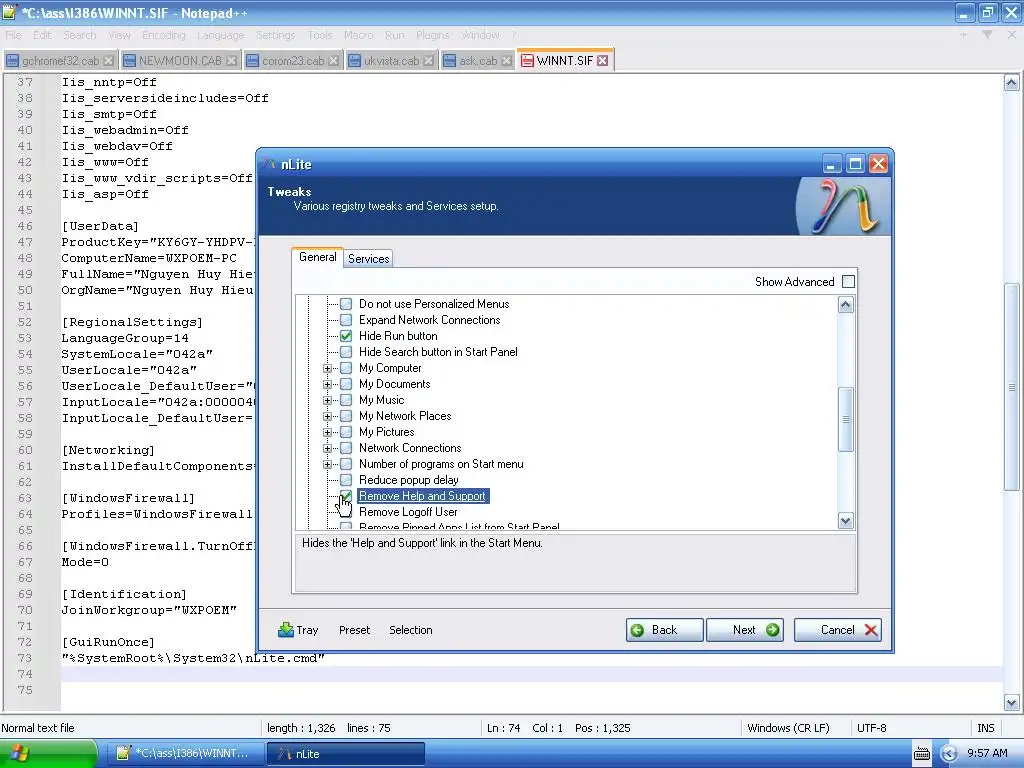Viewport: 1024px width, 768px height.
Task: Click the tray icon beside the clock
Action: (x=948, y=754)
